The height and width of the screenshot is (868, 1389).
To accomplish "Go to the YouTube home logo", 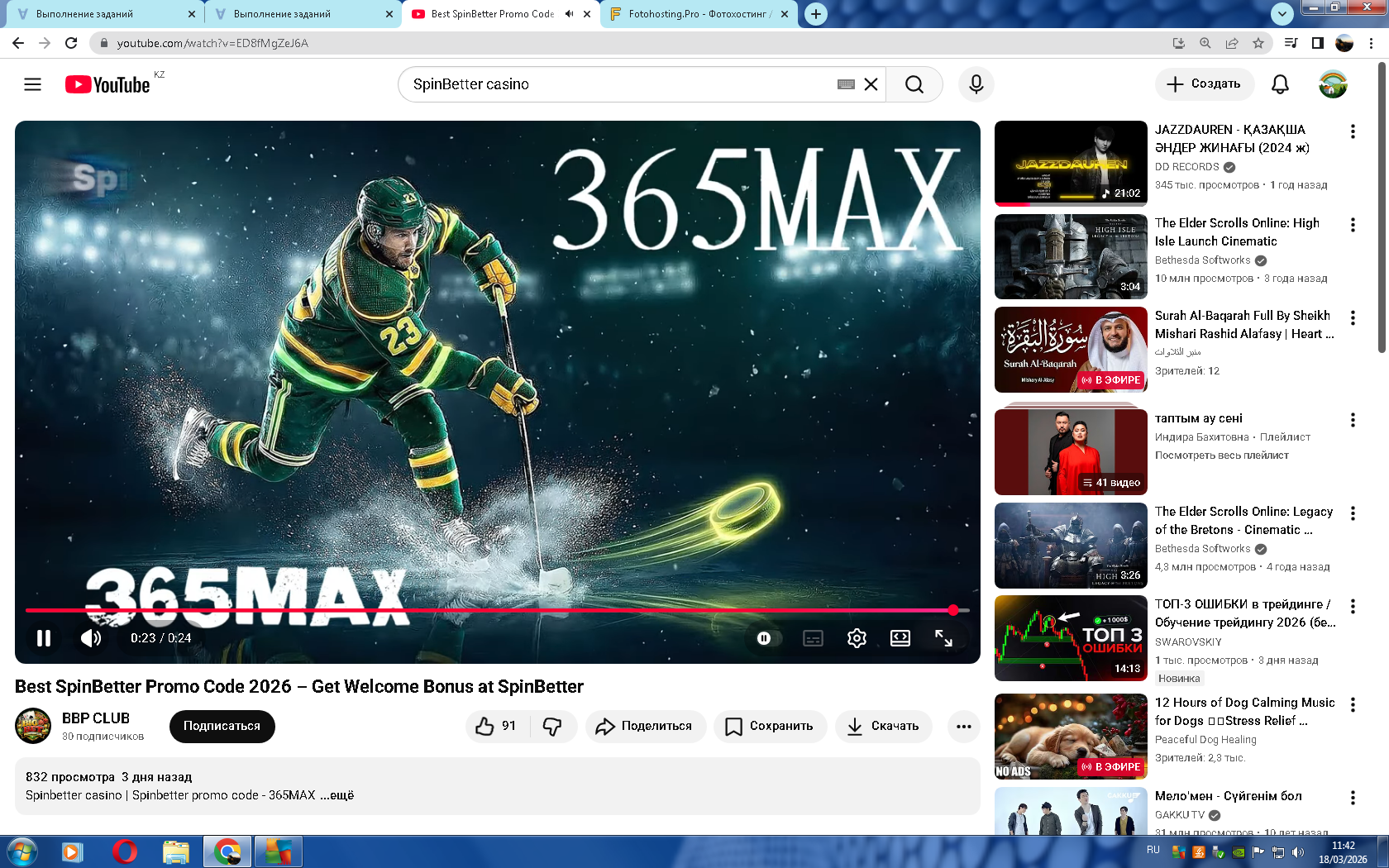I will click(x=108, y=84).
